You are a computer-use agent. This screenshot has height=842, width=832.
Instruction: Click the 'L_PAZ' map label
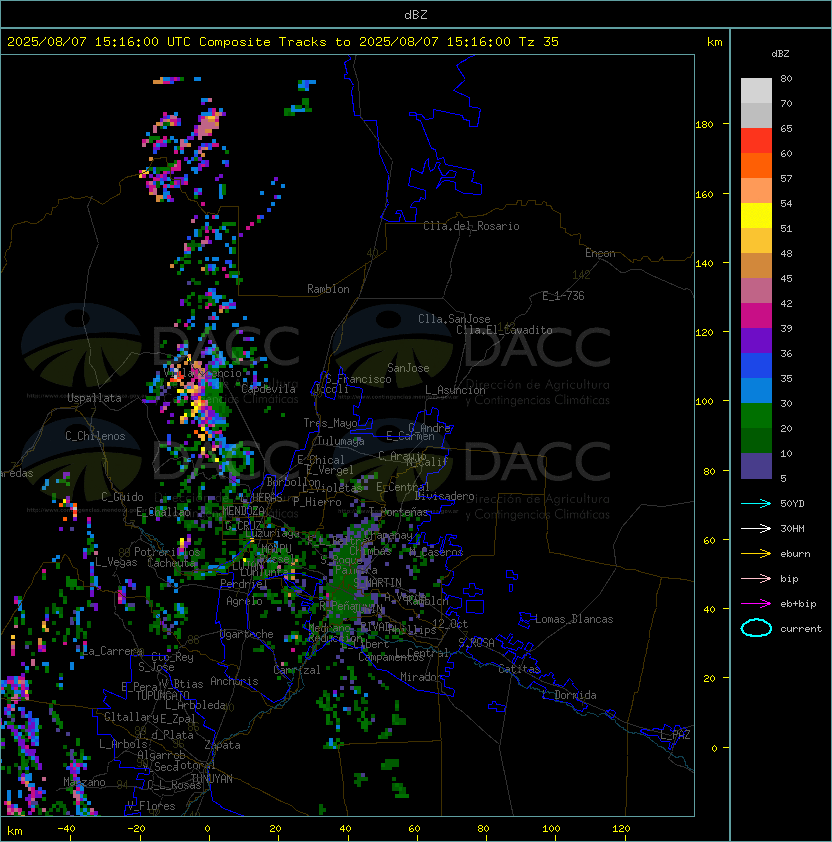675,735
